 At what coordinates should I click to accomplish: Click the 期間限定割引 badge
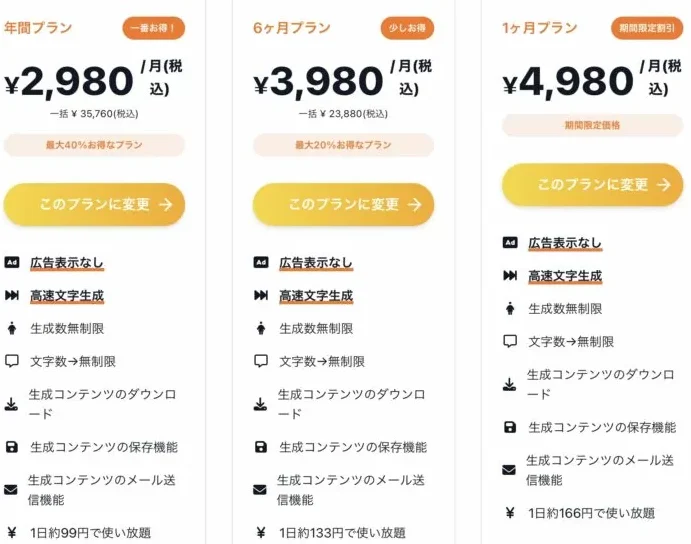647,28
